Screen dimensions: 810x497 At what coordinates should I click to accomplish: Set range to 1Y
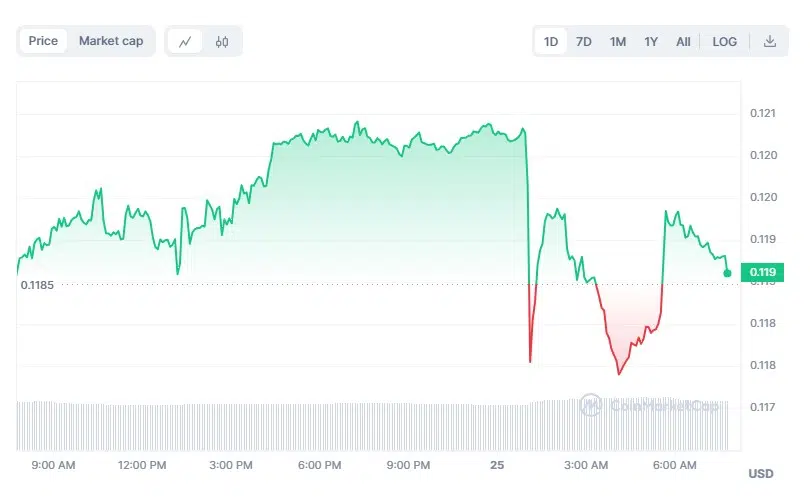pos(651,42)
